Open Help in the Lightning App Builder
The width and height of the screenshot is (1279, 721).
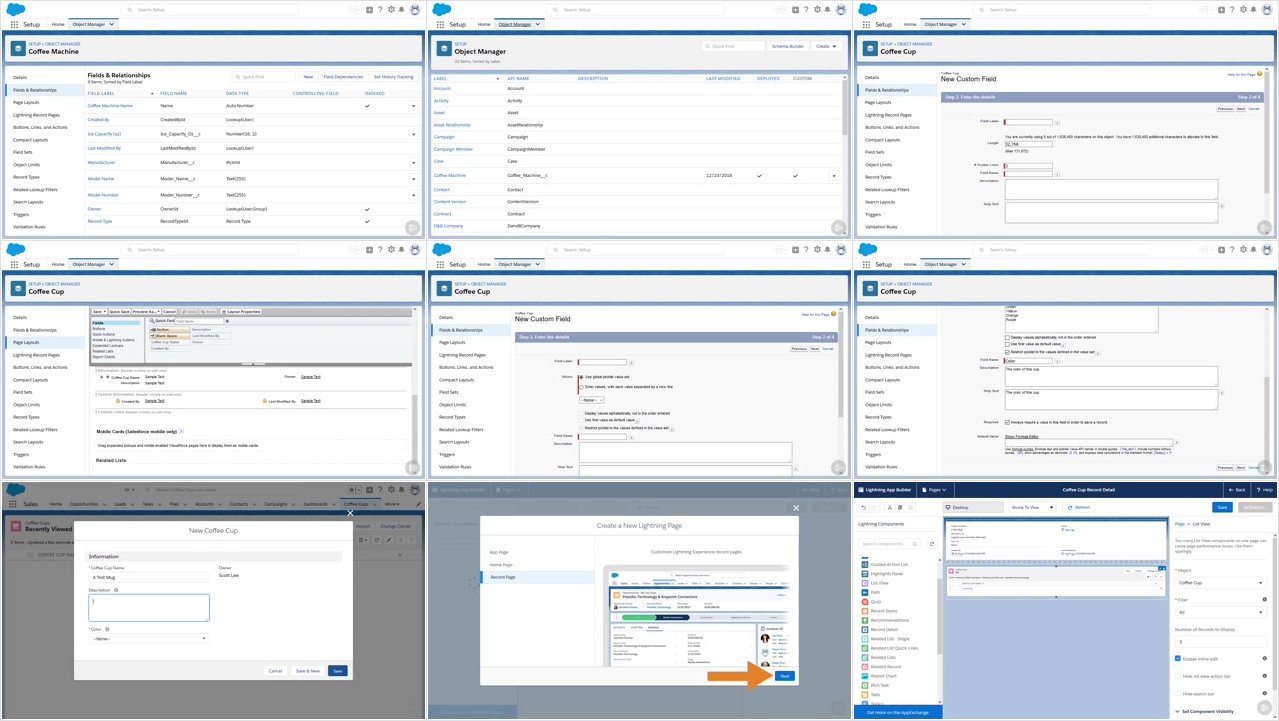tap(1264, 490)
